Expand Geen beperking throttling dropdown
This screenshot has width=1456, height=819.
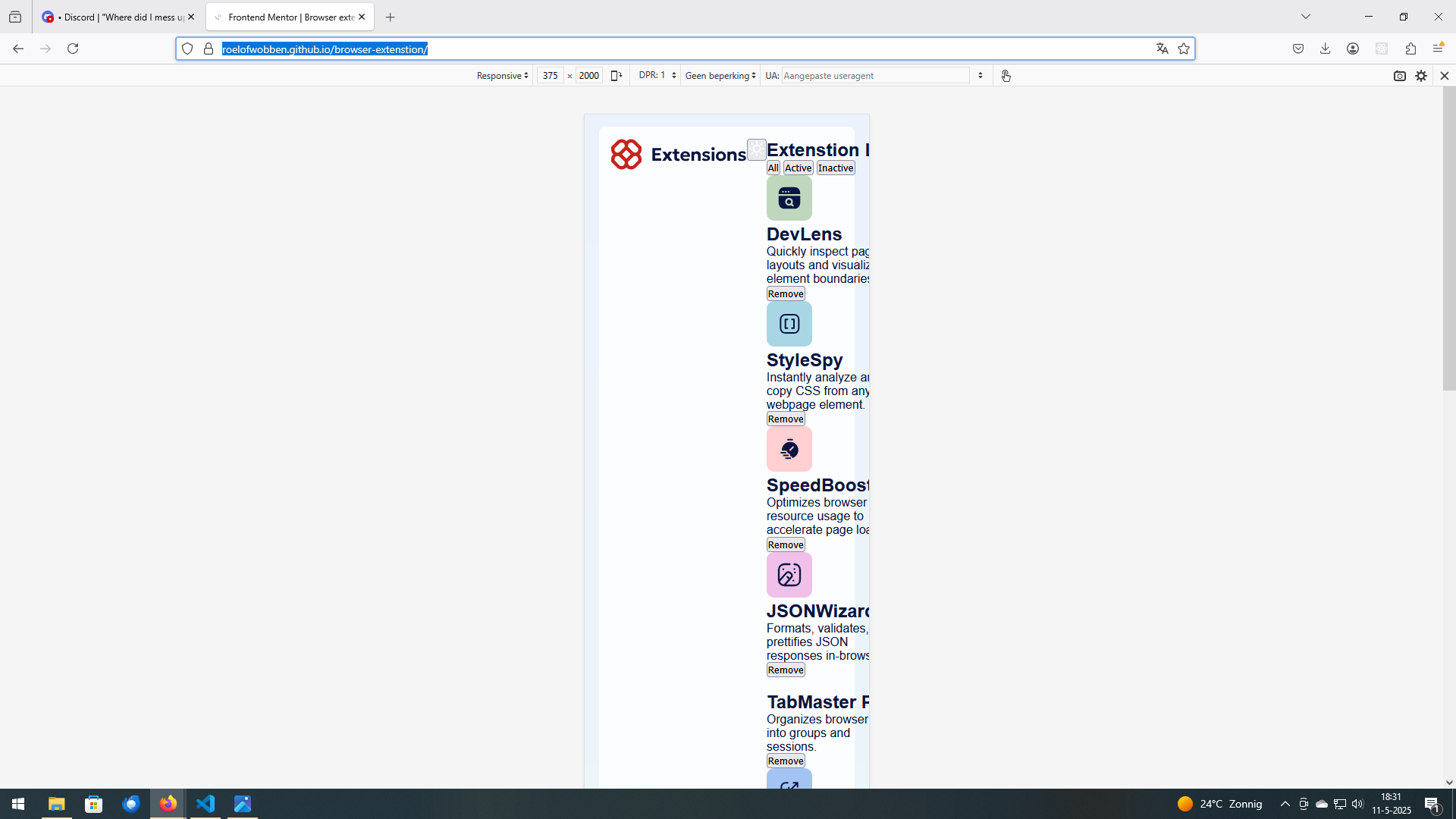point(720,76)
